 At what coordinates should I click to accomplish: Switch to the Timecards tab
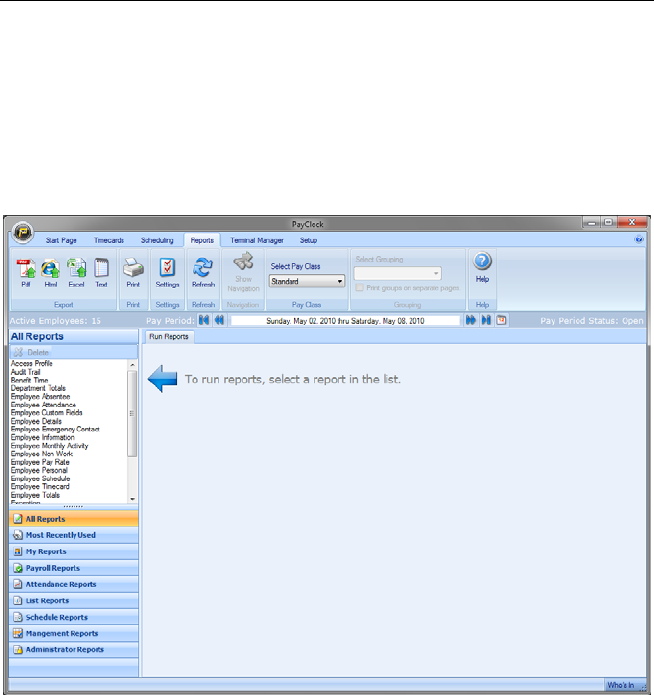[x=109, y=240]
